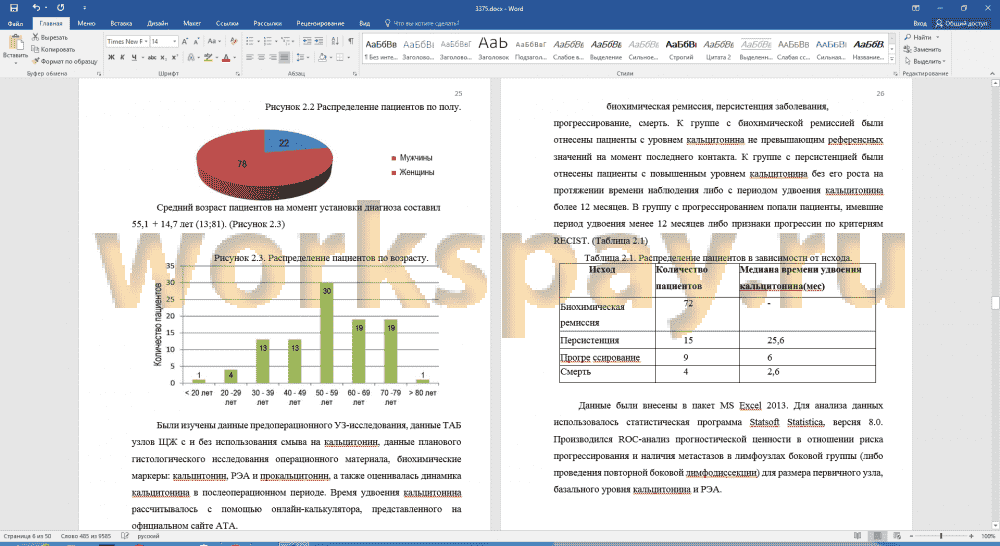The height and width of the screenshot is (546, 1000).
Task: Undo the last action
Action: pos(37,8)
